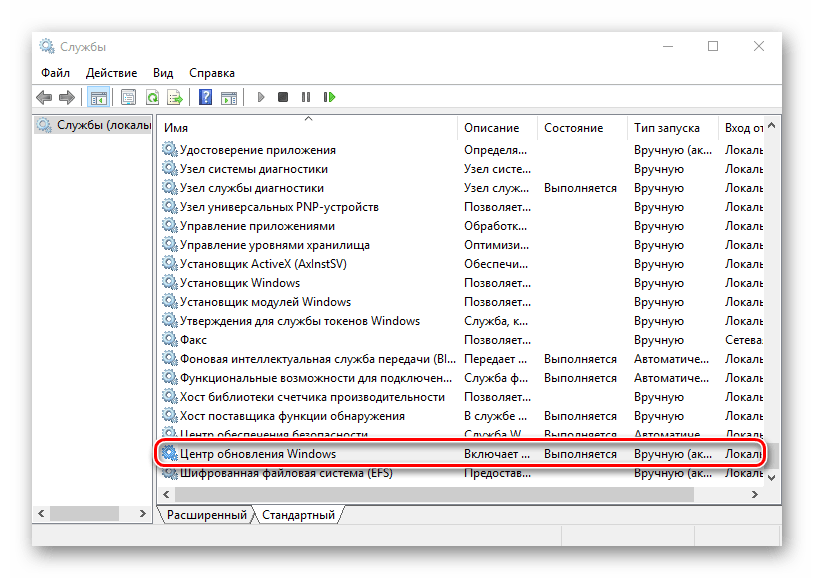
Task: Restart the service using the Restart icon
Action: click(x=330, y=97)
